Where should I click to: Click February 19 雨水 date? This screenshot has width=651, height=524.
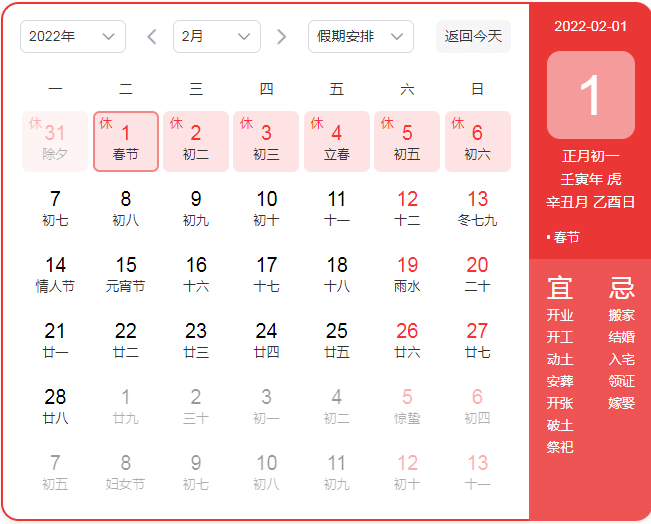(407, 274)
